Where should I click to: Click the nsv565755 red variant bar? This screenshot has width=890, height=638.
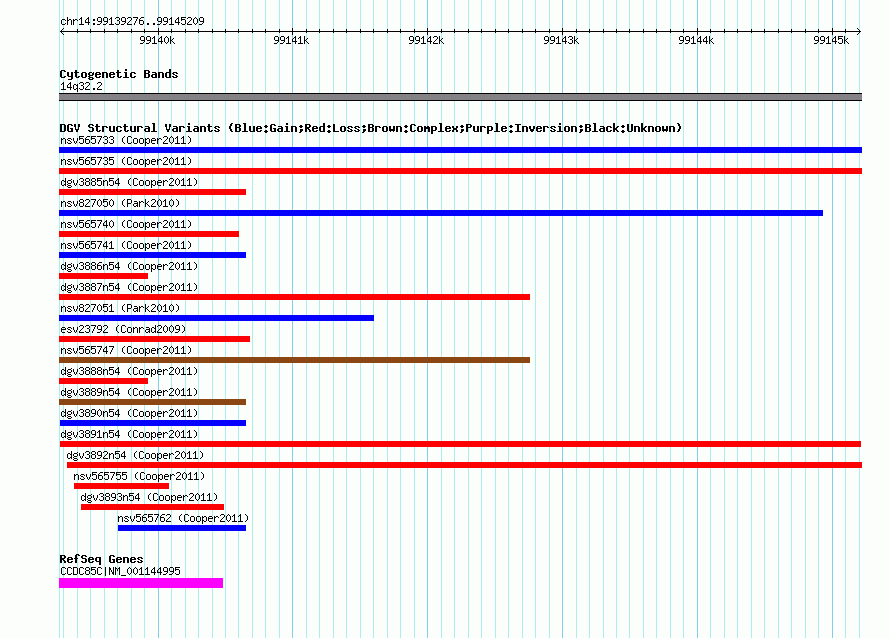click(121, 486)
